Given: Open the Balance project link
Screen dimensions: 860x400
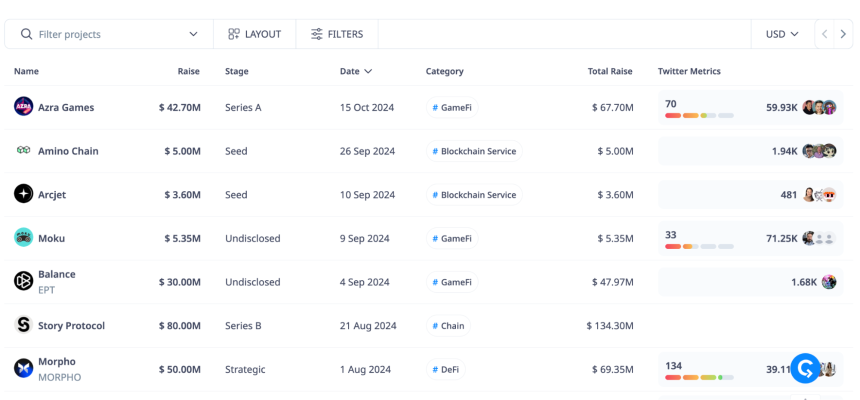Looking at the screenshot, I should tap(56, 274).
